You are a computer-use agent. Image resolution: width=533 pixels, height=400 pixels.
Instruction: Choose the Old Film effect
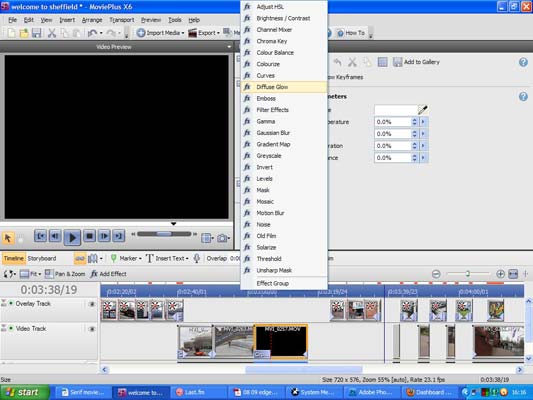pyautogui.click(x=284, y=236)
